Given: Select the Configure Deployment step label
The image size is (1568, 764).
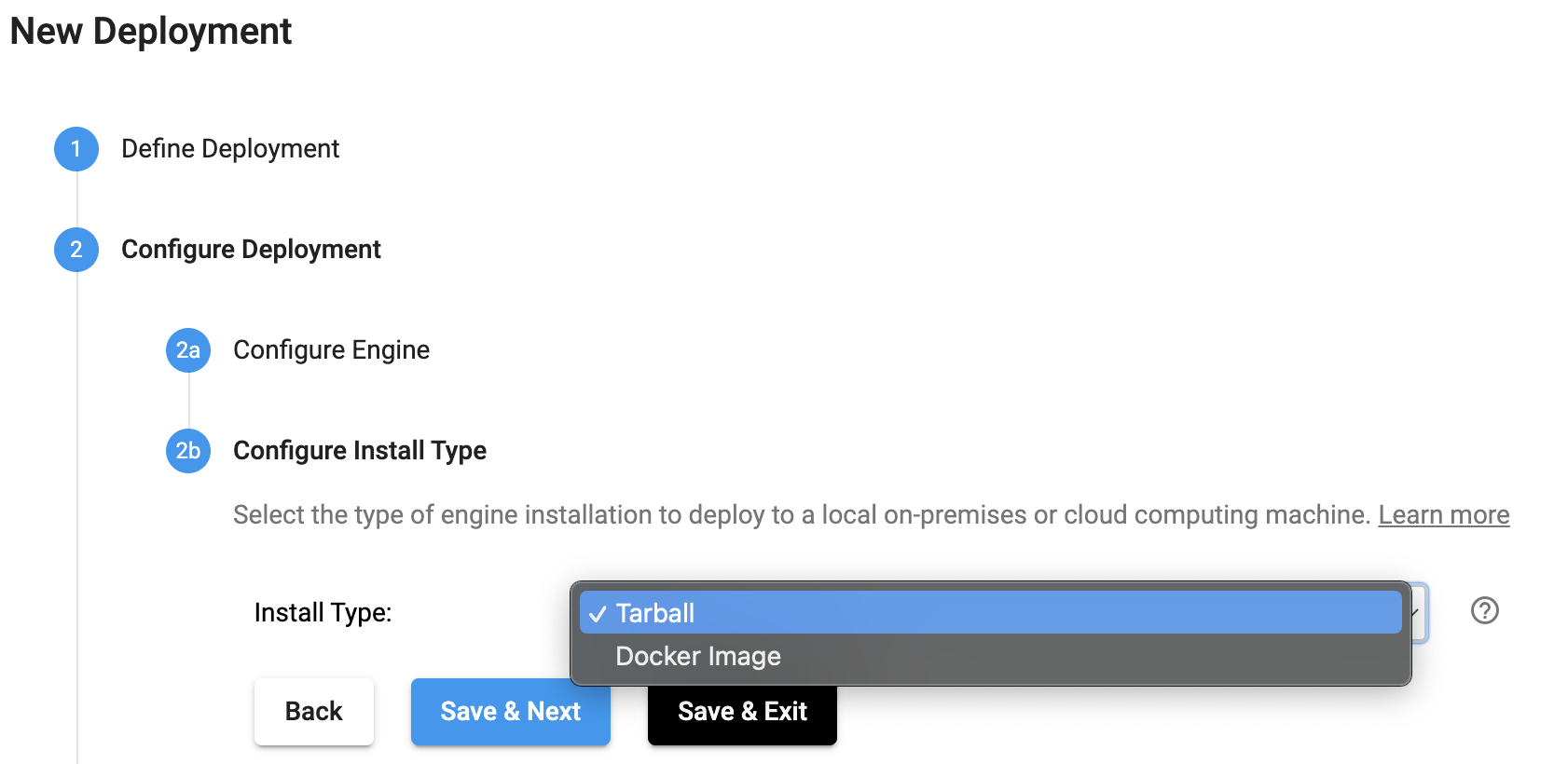Looking at the screenshot, I should [x=251, y=250].
